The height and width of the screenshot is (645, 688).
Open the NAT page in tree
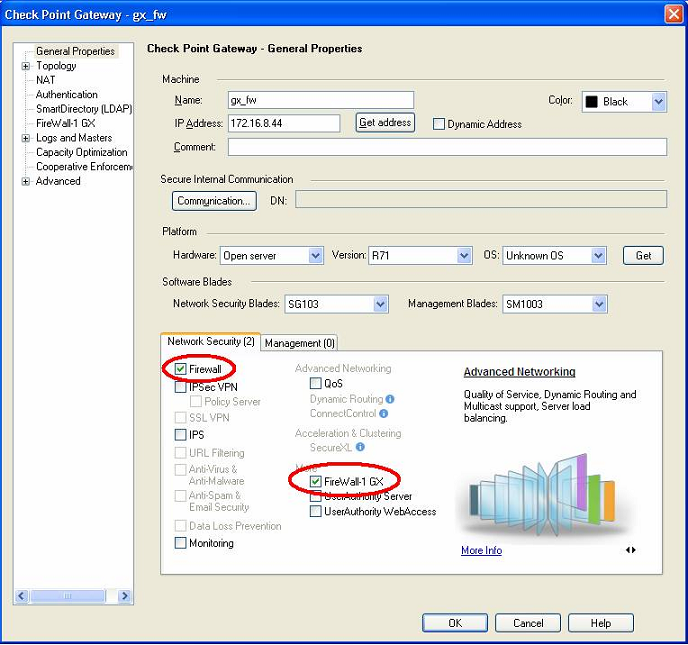(46, 80)
